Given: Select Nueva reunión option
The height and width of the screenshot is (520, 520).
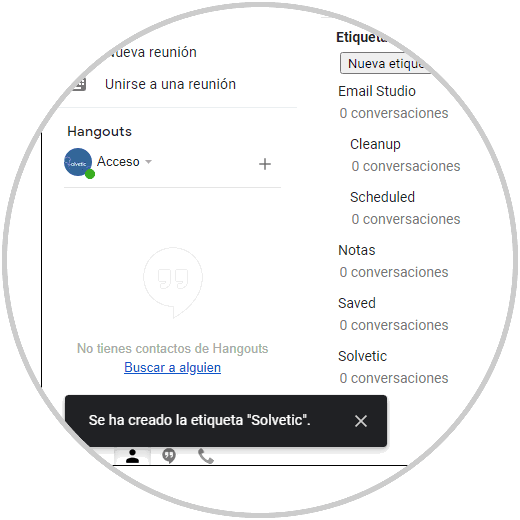Looking at the screenshot, I should 152,52.
